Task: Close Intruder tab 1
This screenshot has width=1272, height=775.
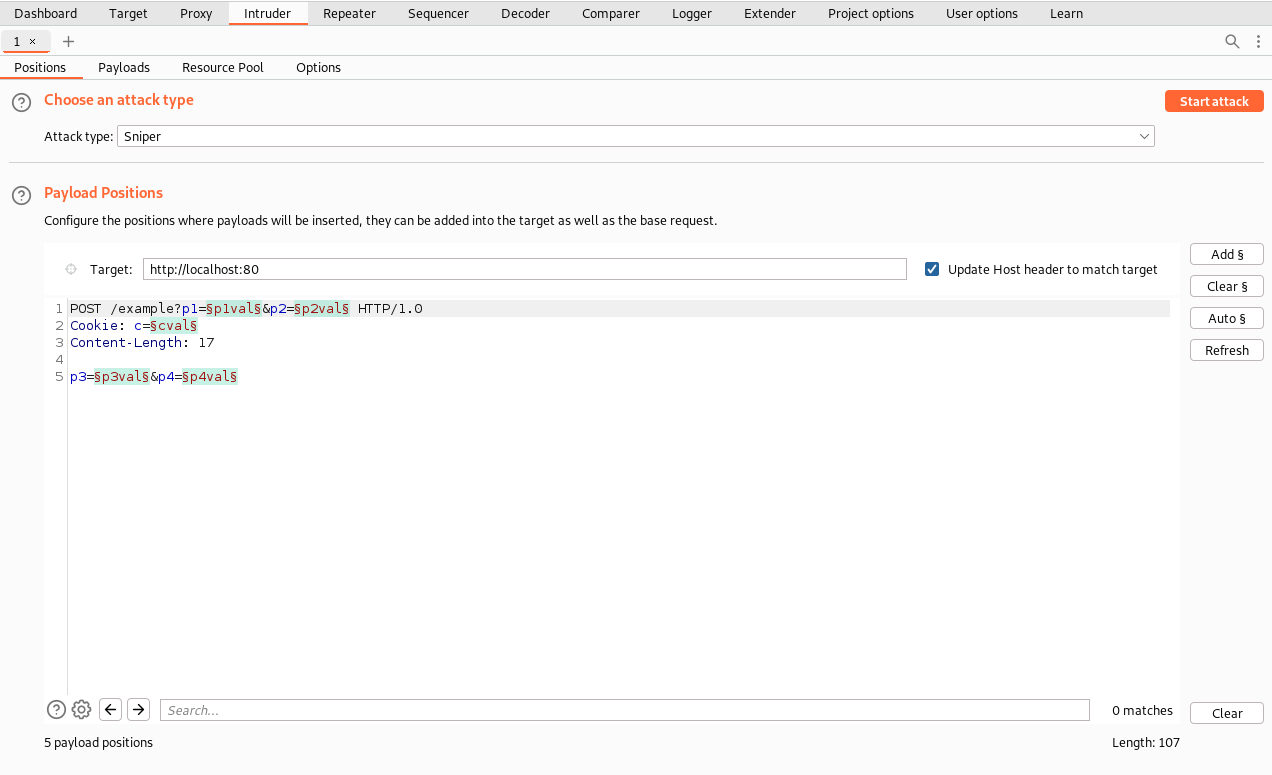Action: tap(32, 41)
